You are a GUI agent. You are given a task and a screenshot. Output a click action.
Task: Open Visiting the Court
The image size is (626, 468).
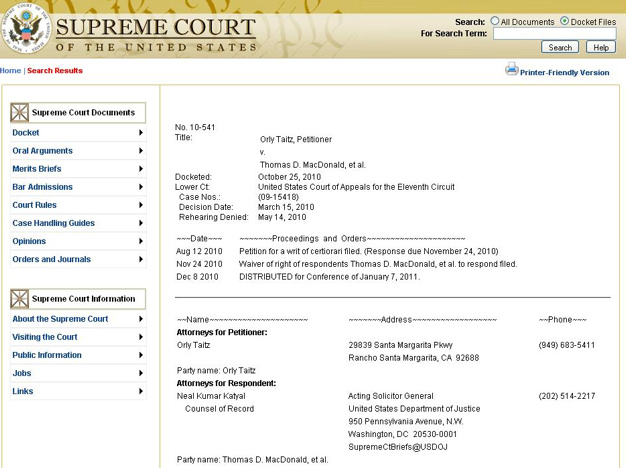pos(45,337)
